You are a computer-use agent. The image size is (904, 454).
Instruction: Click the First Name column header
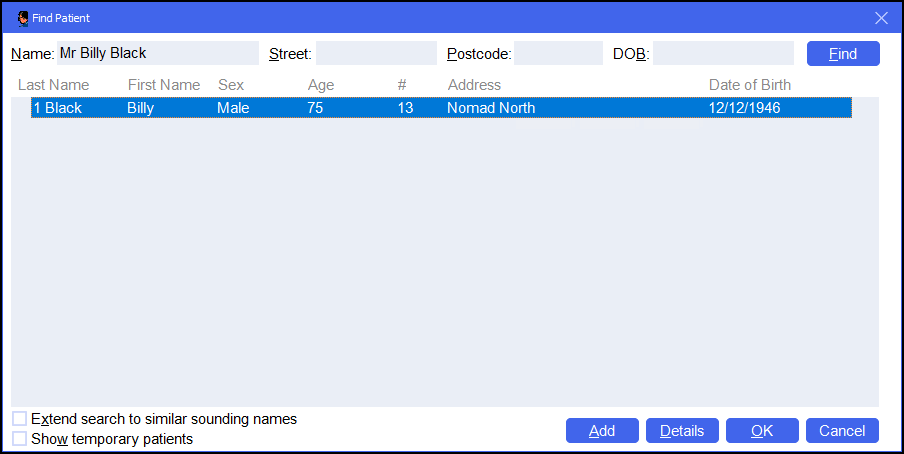[163, 85]
